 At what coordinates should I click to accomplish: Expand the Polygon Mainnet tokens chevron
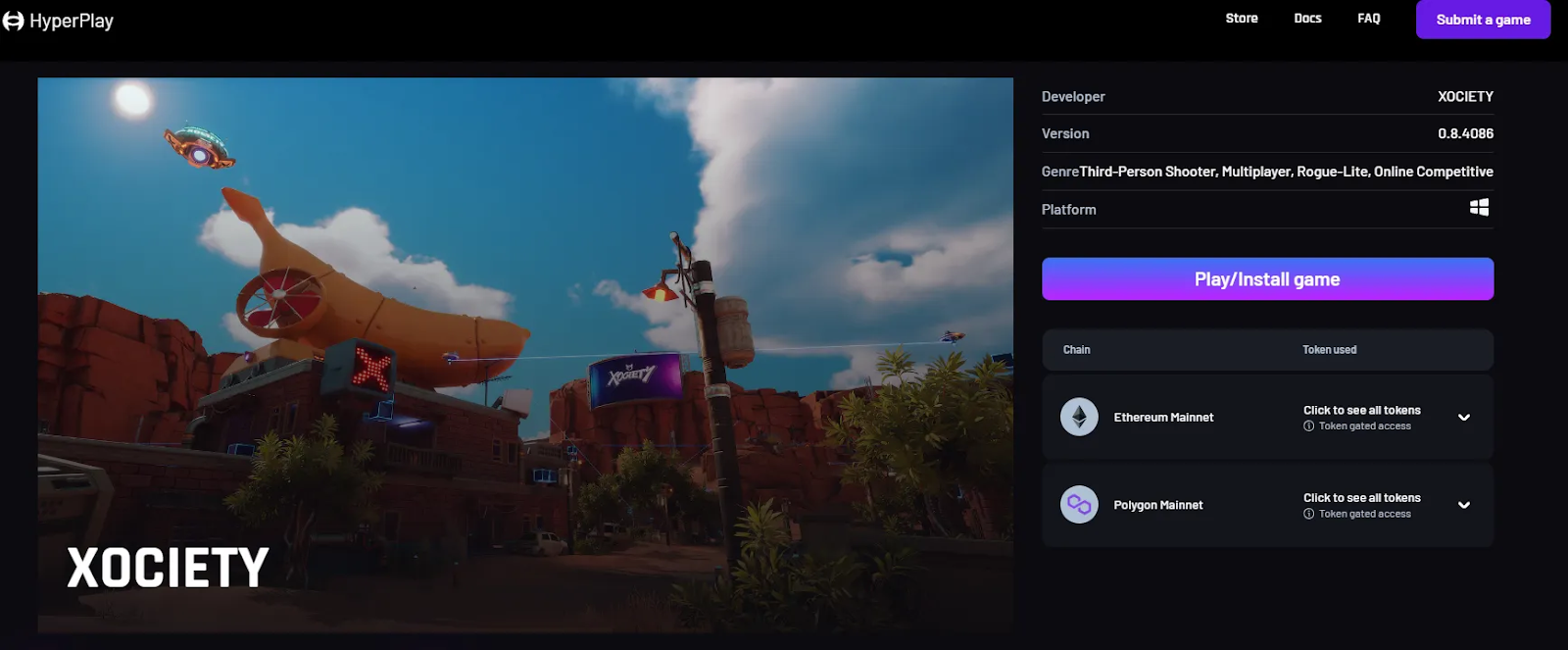coord(1464,505)
